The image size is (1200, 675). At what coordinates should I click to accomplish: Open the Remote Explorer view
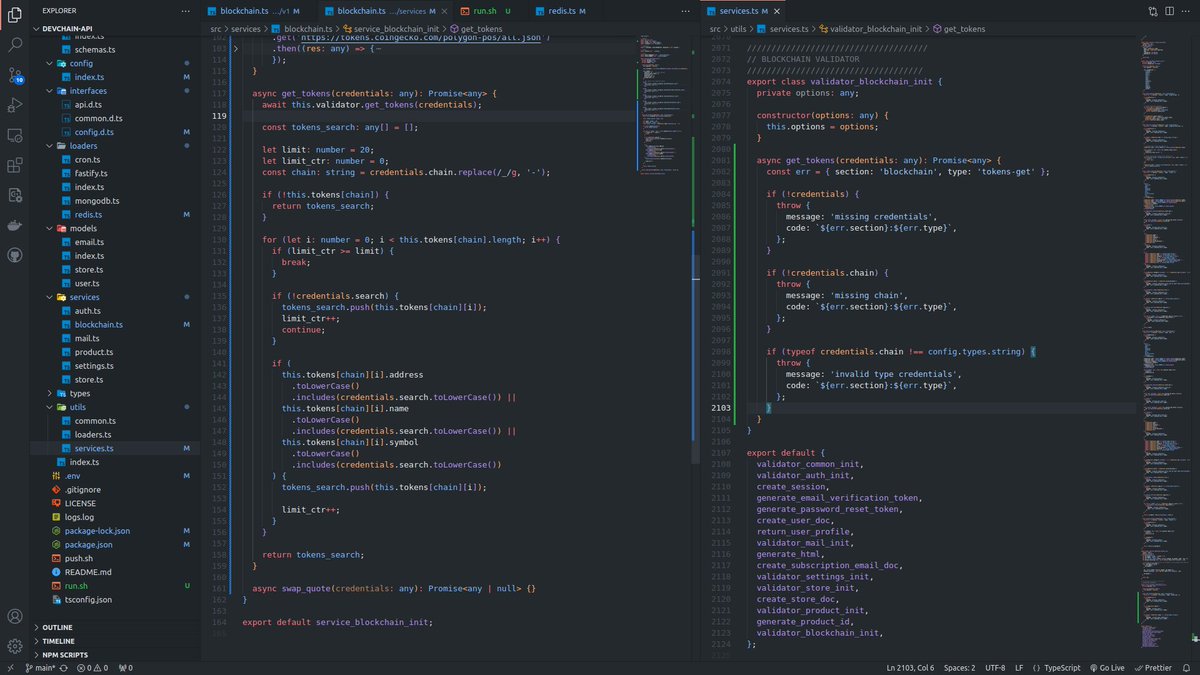click(15, 135)
